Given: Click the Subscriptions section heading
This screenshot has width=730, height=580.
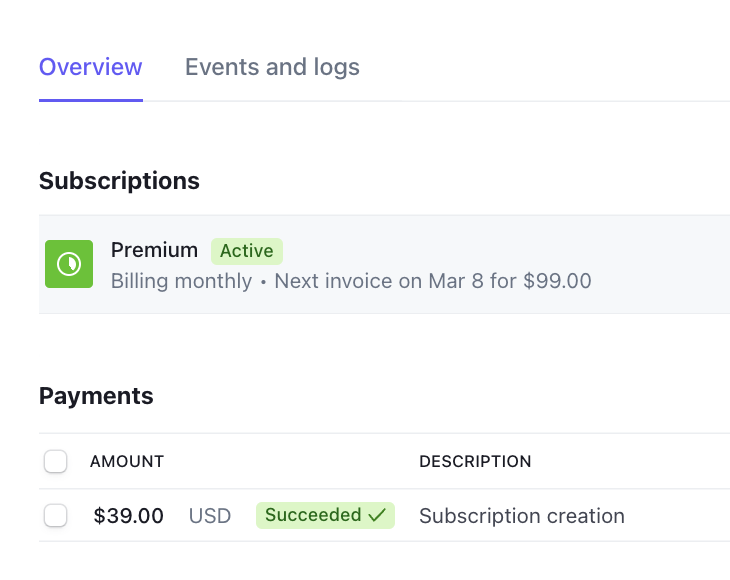Looking at the screenshot, I should point(119,181).
